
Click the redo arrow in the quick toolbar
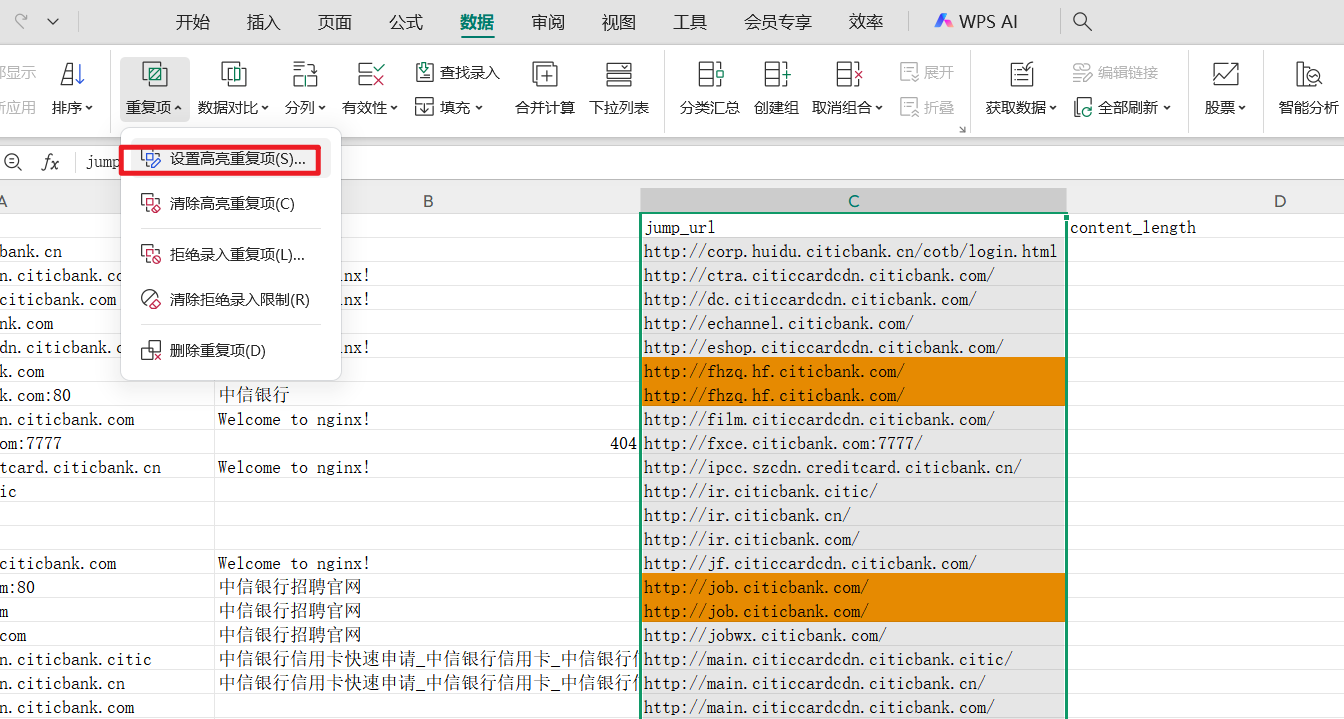21,21
